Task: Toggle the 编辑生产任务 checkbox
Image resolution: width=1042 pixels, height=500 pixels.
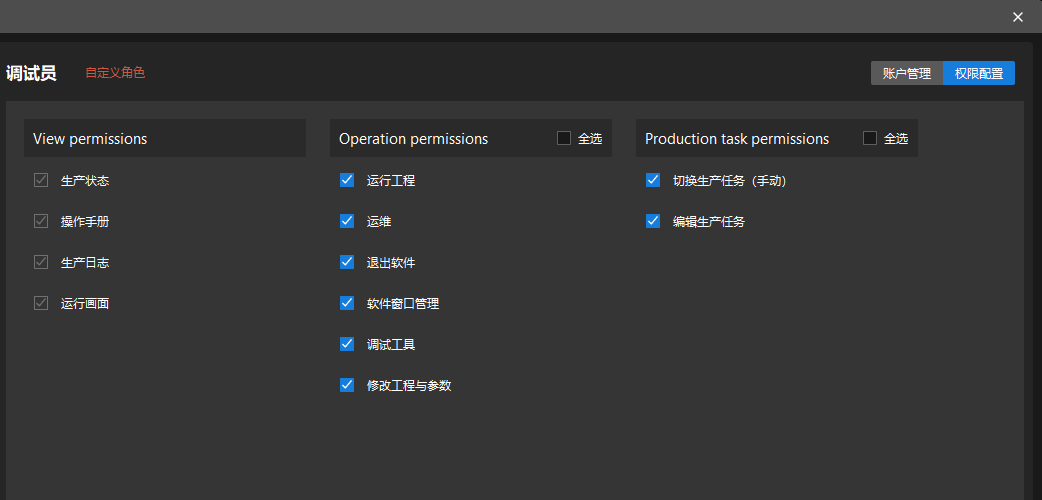Action: coord(653,221)
